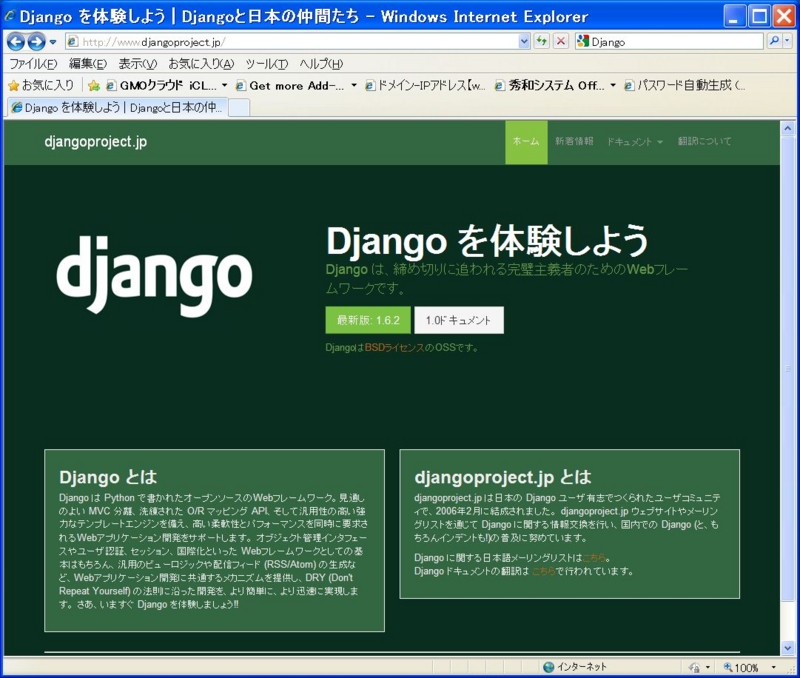Follow the BSDライセンス link
Image resolution: width=800 pixels, height=678 pixels.
coord(394,348)
